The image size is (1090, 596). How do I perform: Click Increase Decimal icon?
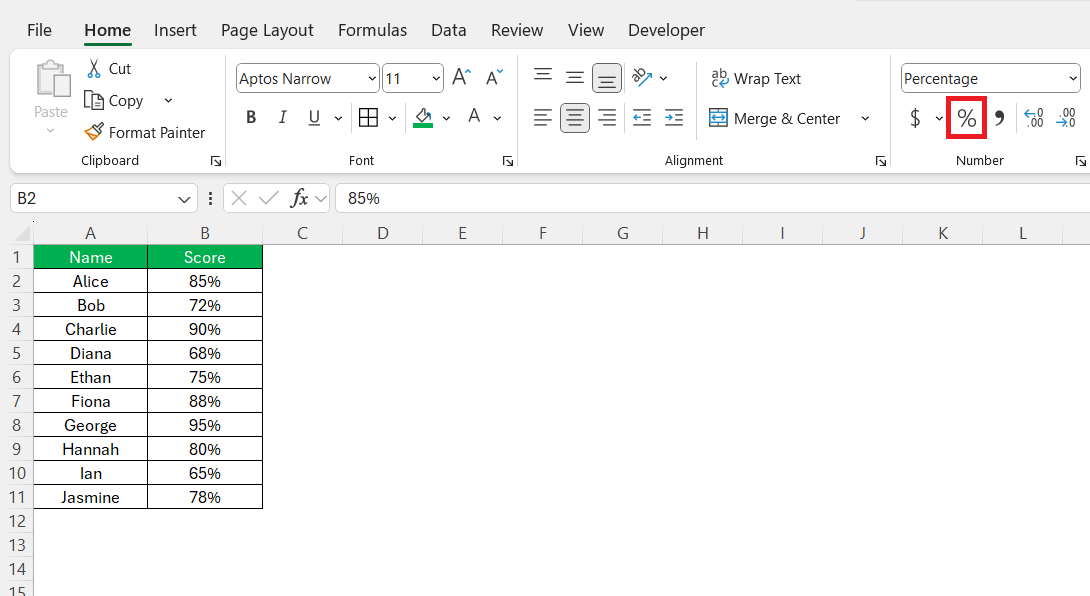(1034, 118)
